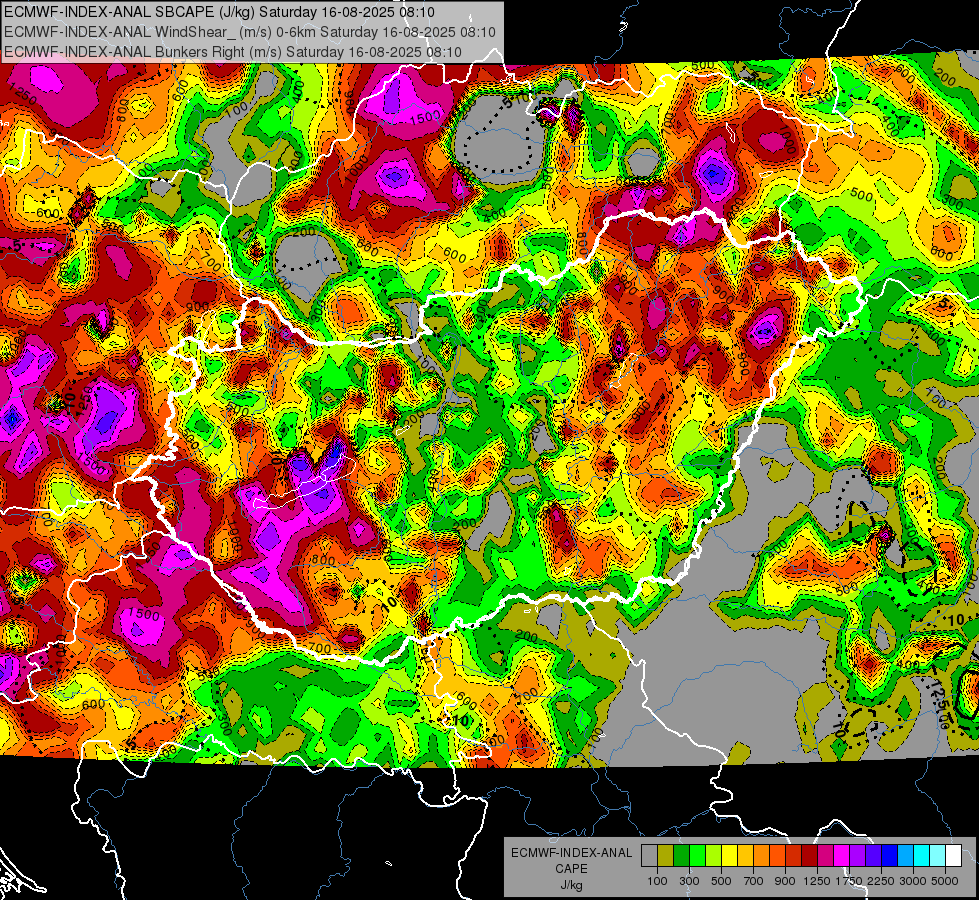The height and width of the screenshot is (900, 979).
Task: Select the dark red legend swatch before 1250
Action: (809, 855)
